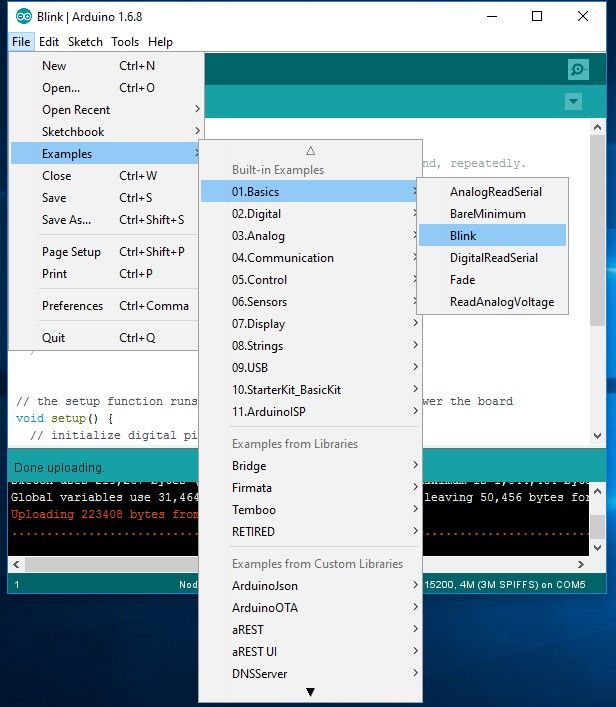Expand the Firmata library examples
616x707 pixels.
pyautogui.click(x=310, y=488)
